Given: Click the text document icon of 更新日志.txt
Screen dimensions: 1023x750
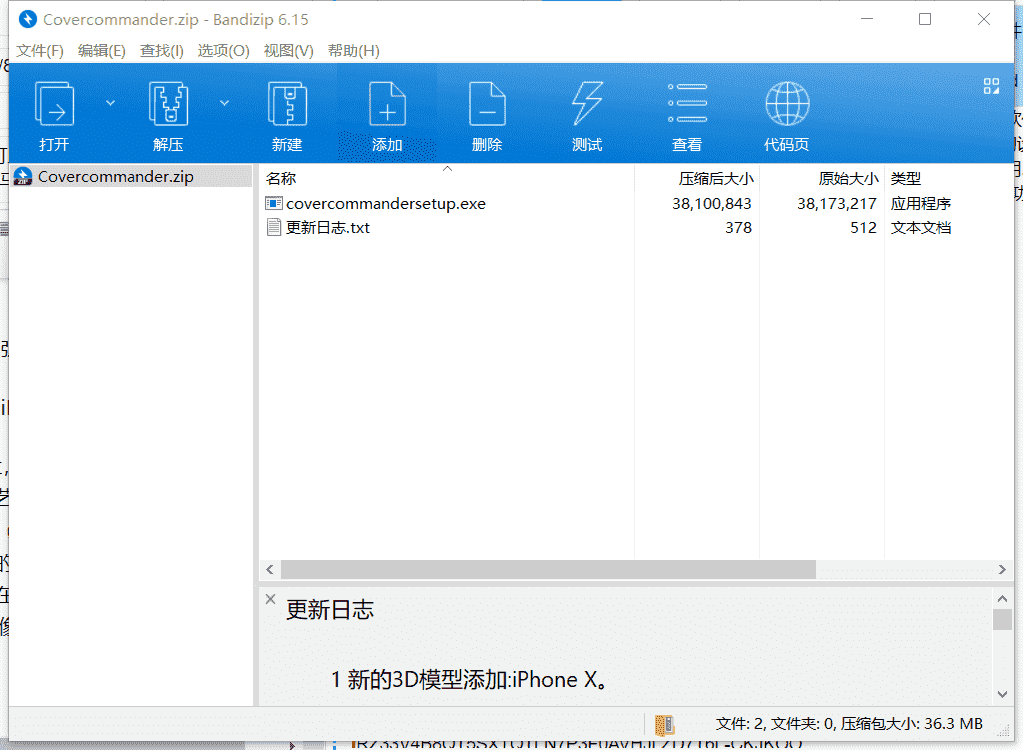Looking at the screenshot, I should click(274, 228).
